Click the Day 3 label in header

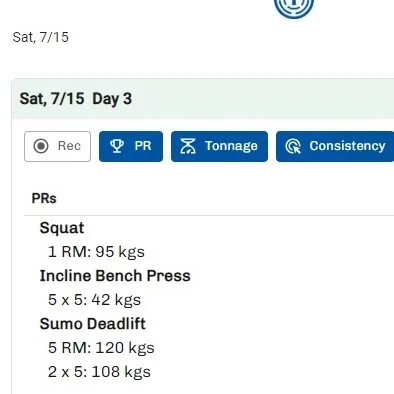[x=112, y=99]
